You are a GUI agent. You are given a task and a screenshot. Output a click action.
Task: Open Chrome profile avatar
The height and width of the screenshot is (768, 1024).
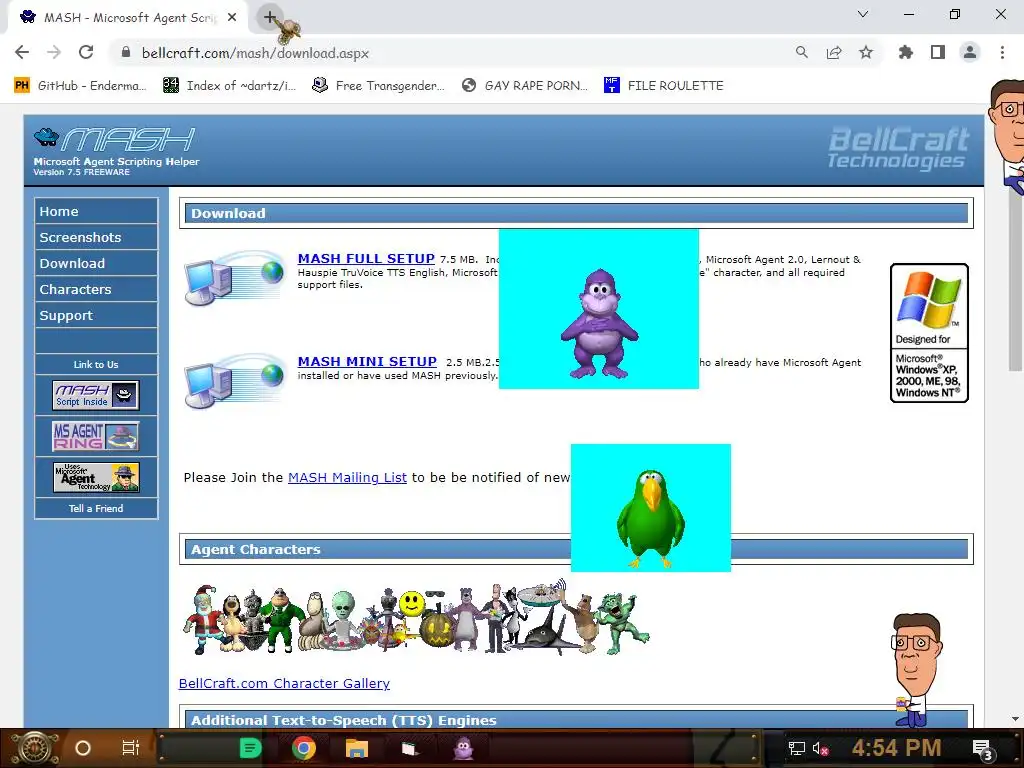coord(970,52)
